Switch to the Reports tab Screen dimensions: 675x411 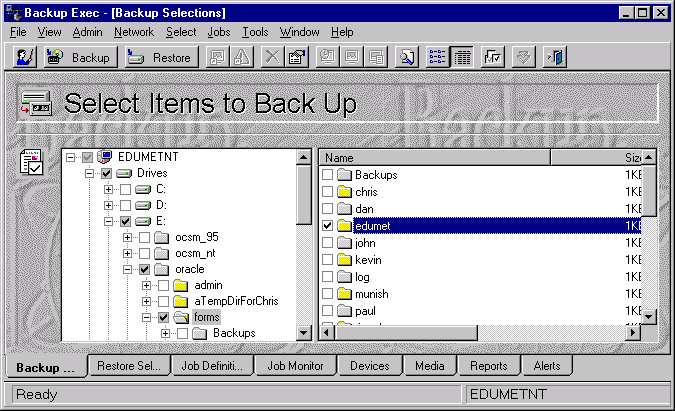click(x=489, y=366)
